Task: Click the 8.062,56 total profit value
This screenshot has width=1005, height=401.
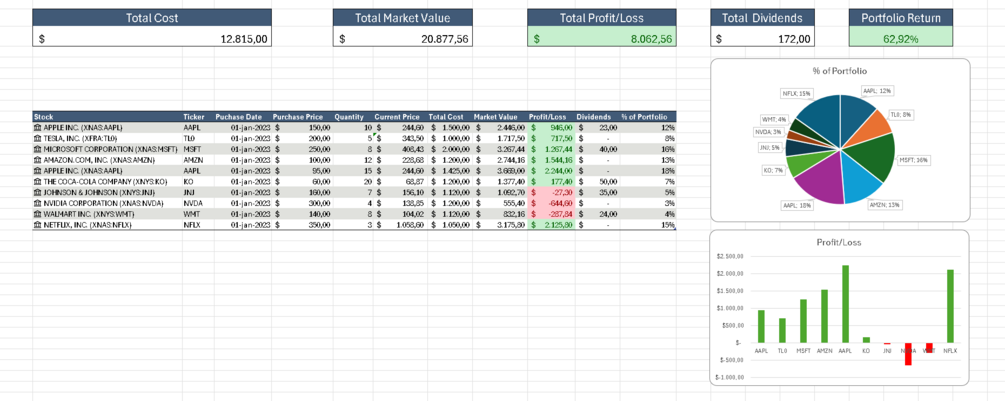Action: click(602, 38)
